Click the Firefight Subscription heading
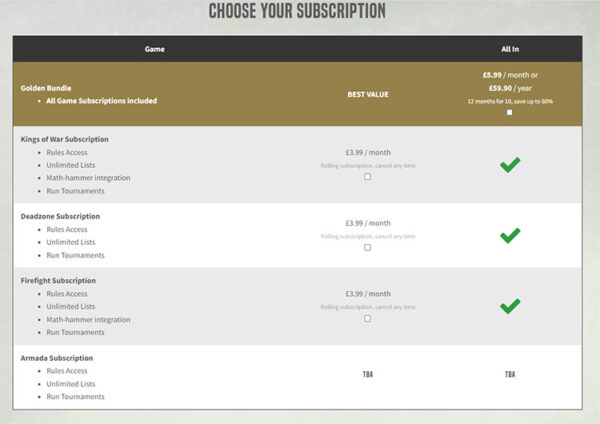The image size is (600, 424). pyautogui.click(x=61, y=281)
